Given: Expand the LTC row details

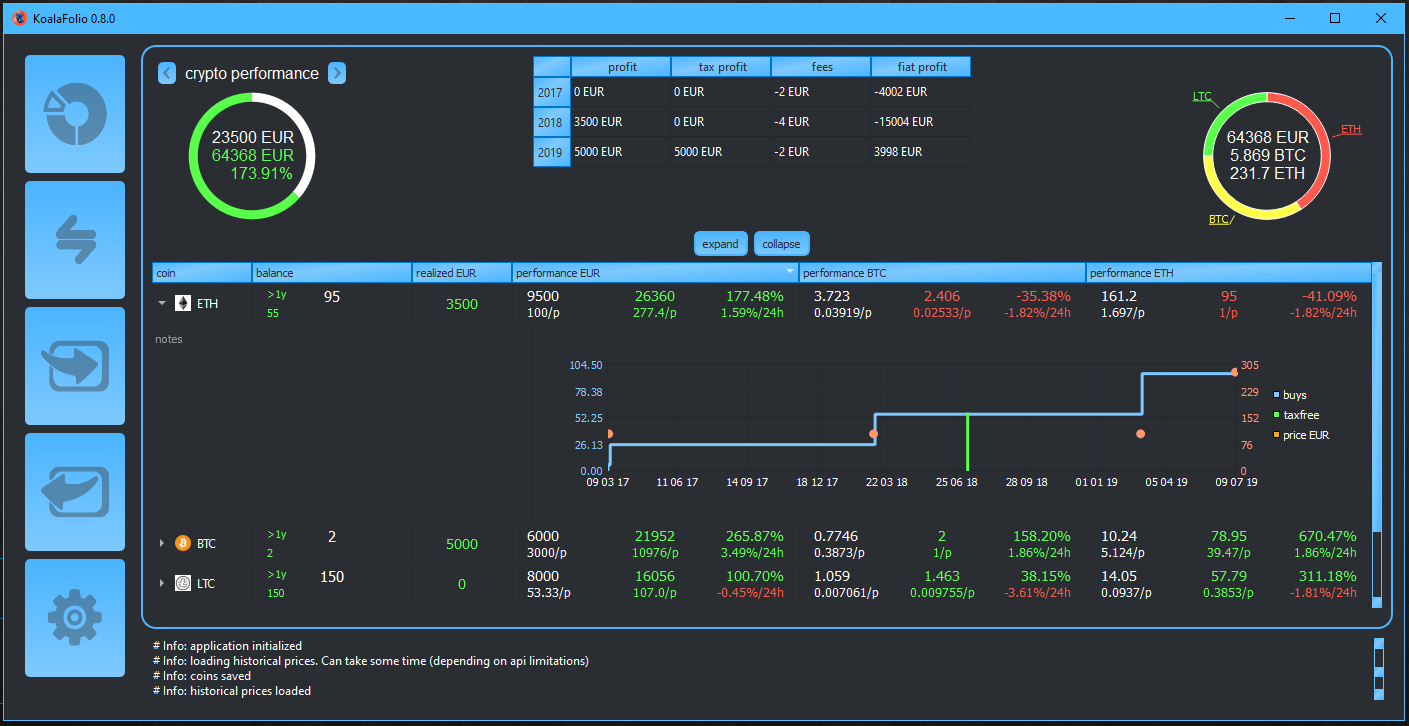Looking at the screenshot, I should tap(161, 583).
